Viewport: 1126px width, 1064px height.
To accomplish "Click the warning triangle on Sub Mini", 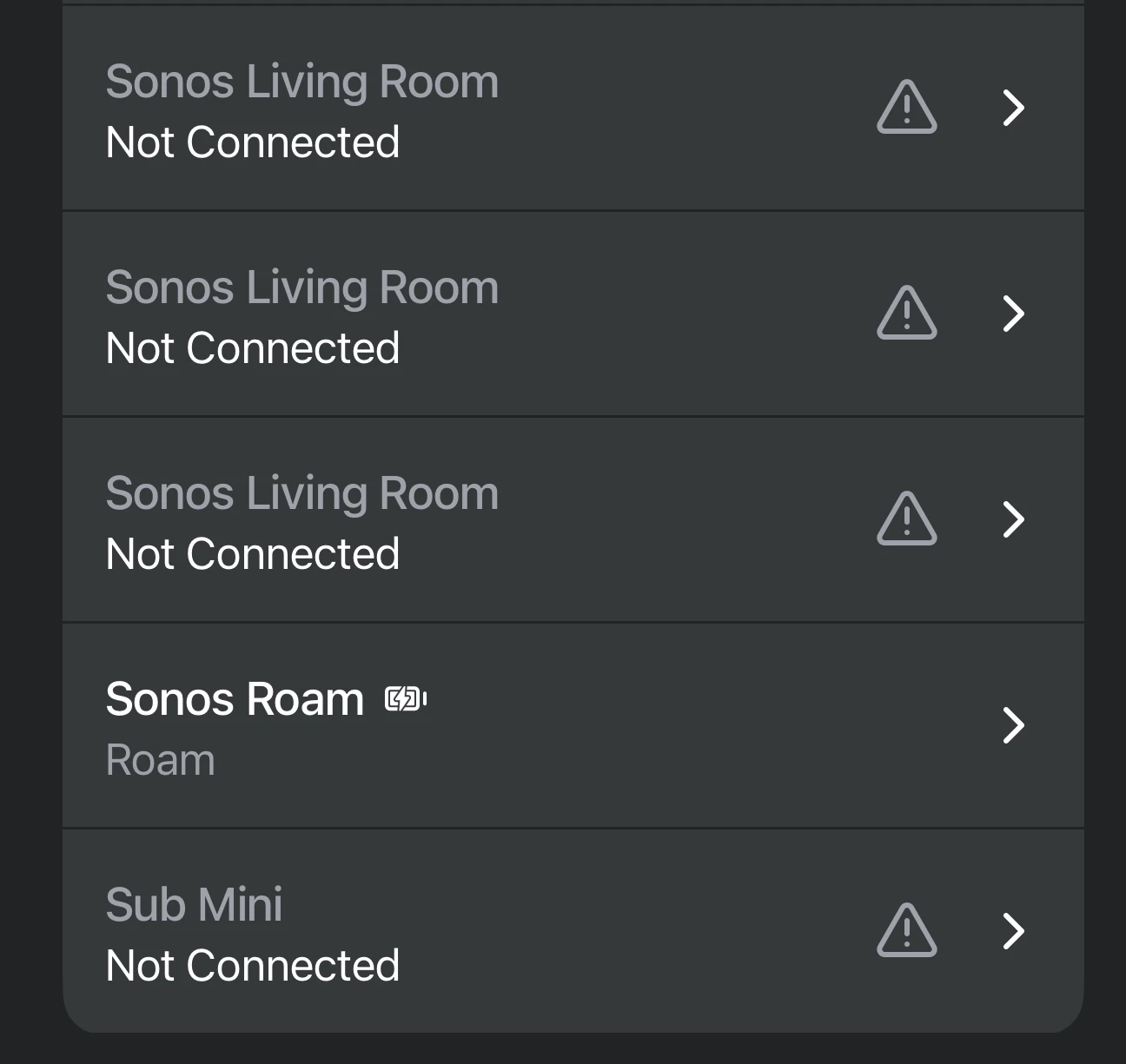I will click(x=907, y=930).
